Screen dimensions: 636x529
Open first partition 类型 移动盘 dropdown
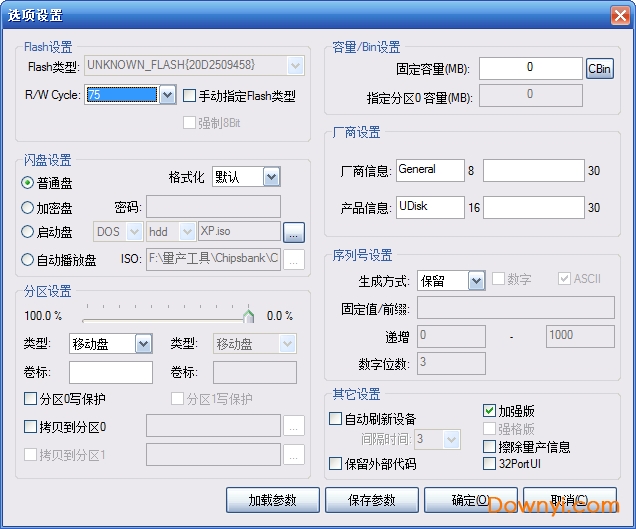[x=143, y=344]
